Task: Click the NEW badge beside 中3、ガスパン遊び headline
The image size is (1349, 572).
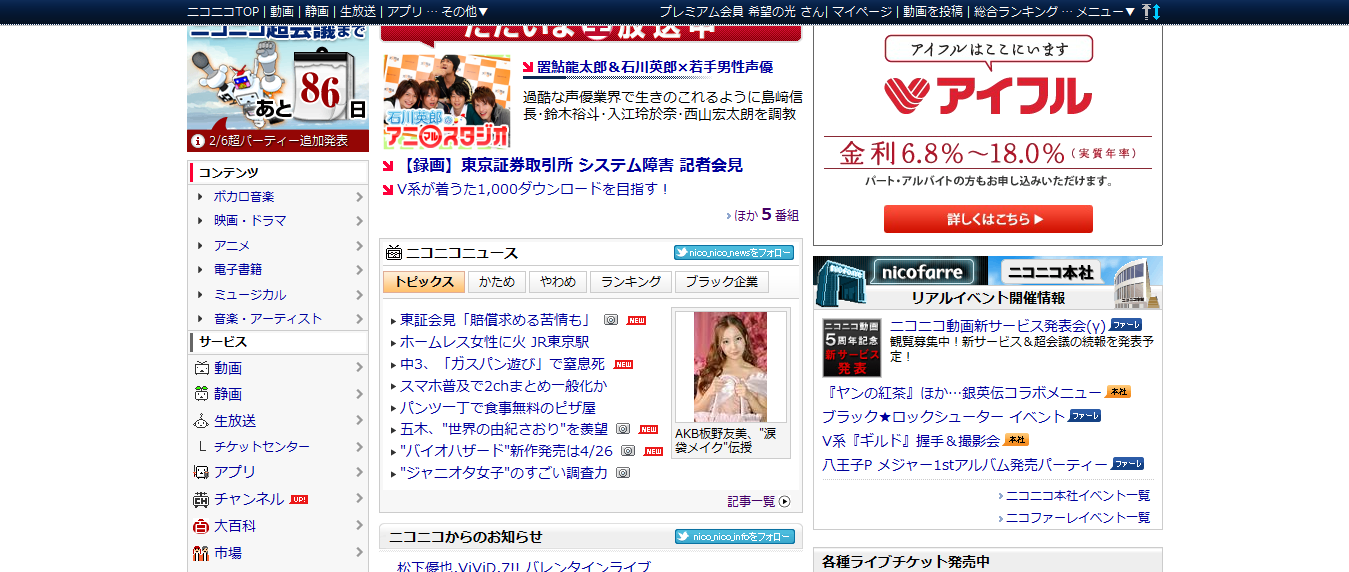Action: pos(623,364)
